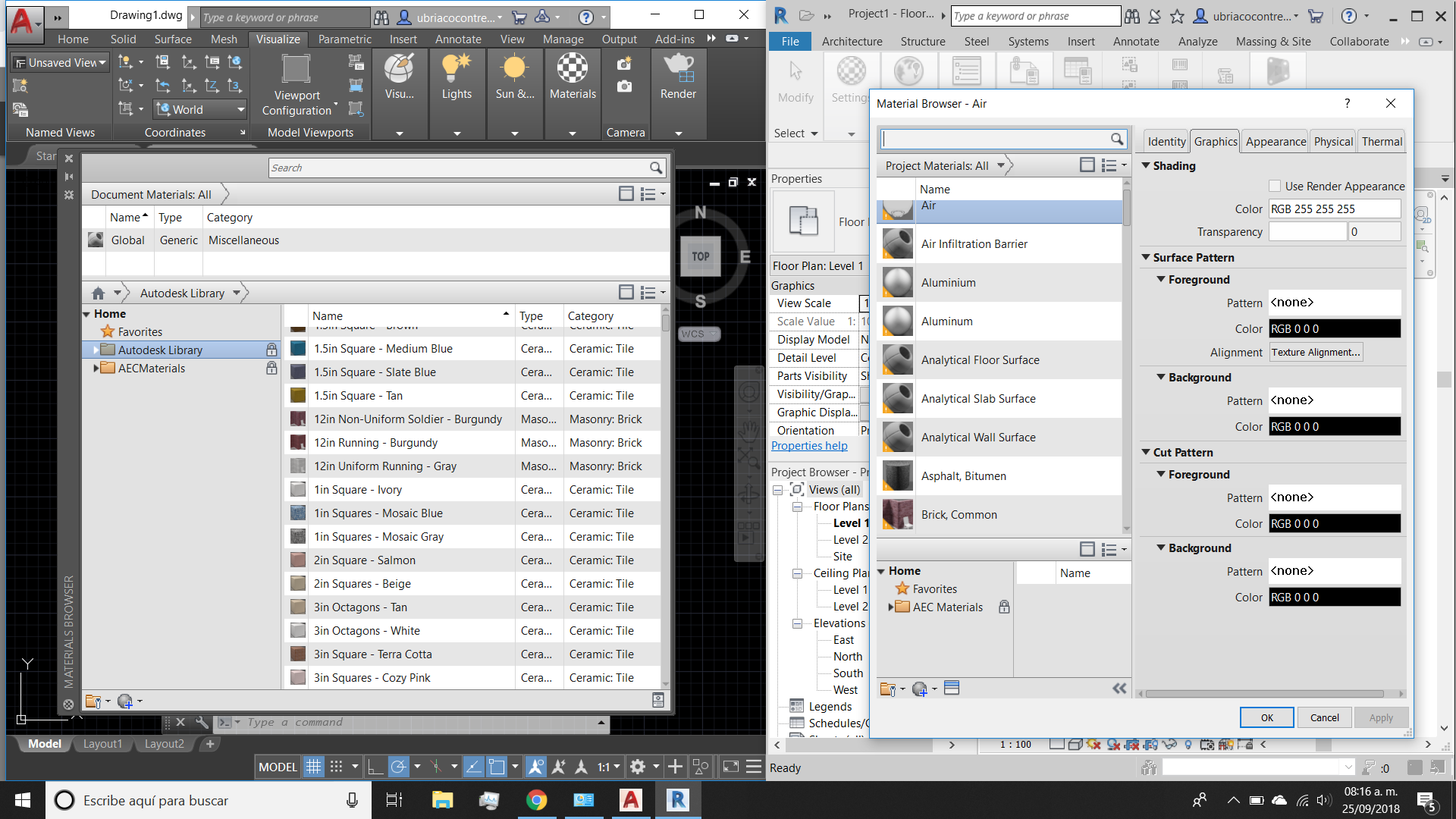Click the TOP face of the ViewCube
The width and height of the screenshot is (1456, 819).
point(701,256)
